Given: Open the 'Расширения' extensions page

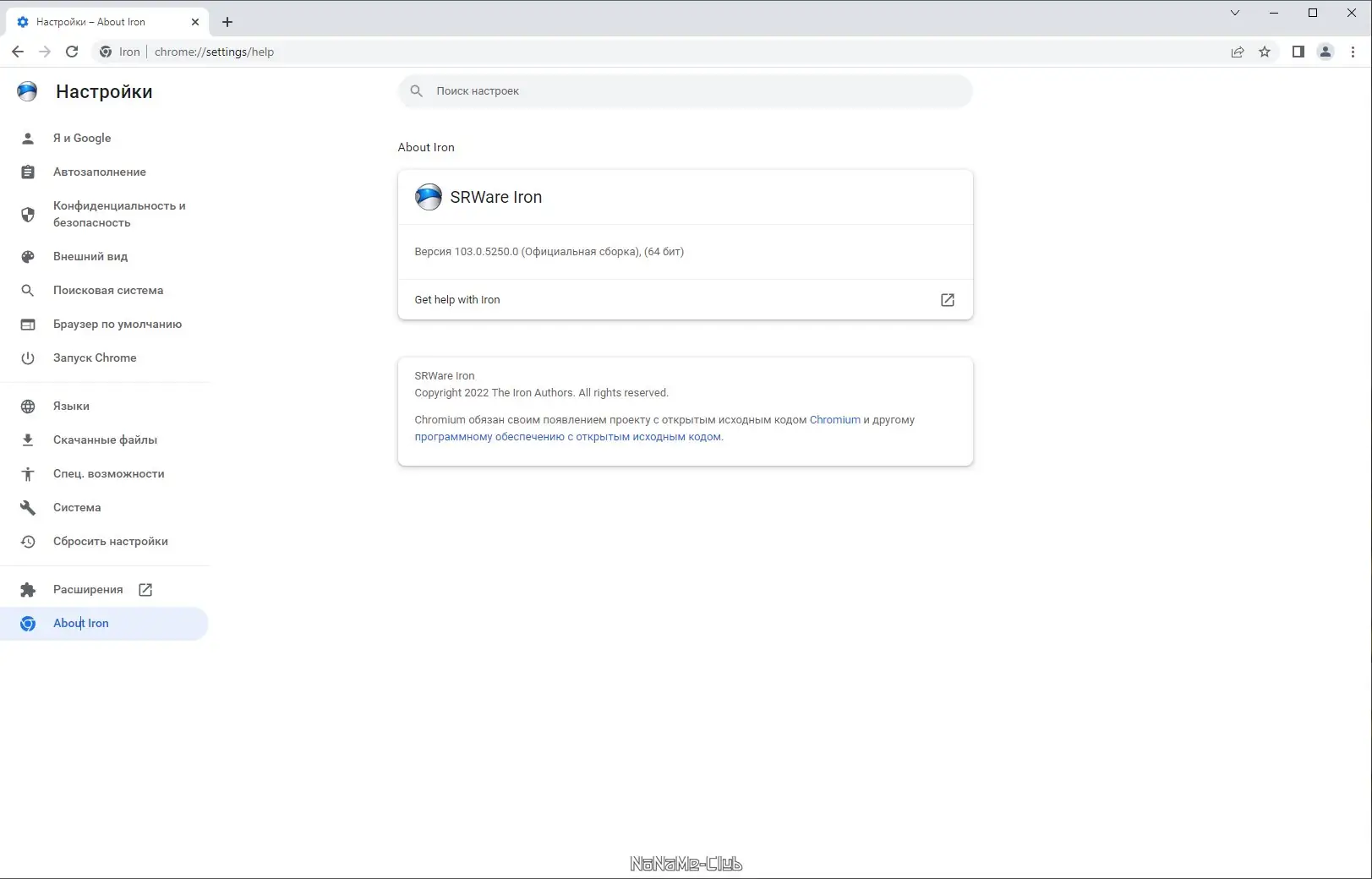Looking at the screenshot, I should [105, 589].
